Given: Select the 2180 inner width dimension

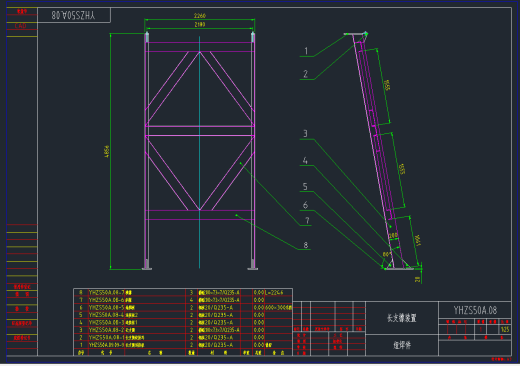Looking at the screenshot, I should tap(200, 24).
